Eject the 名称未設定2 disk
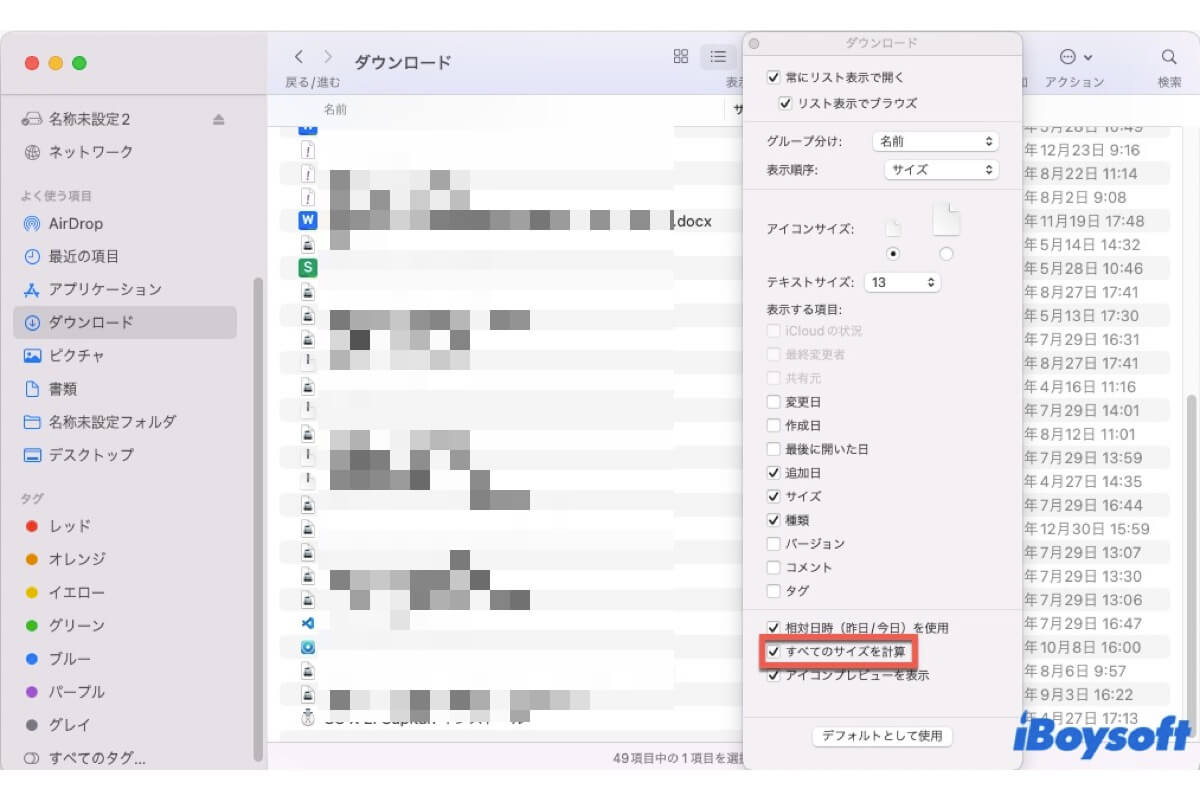The image size is (1200, 800). pyautogui.click(x=219, y=120)
